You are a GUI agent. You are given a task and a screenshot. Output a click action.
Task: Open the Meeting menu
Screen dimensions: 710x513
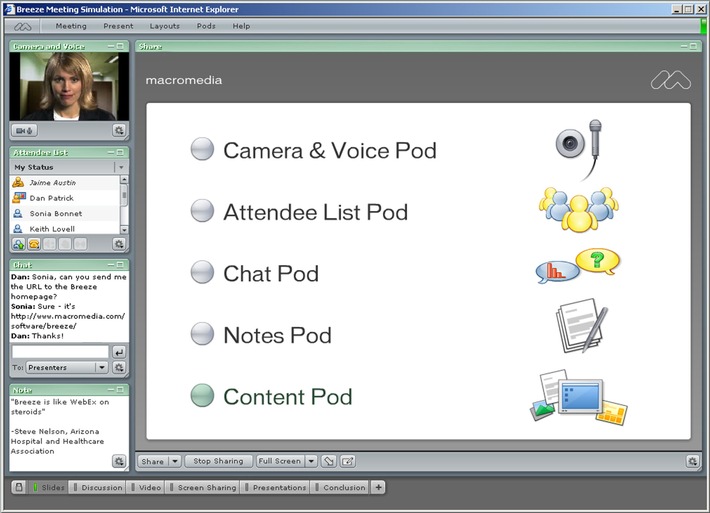coord(71,26)
